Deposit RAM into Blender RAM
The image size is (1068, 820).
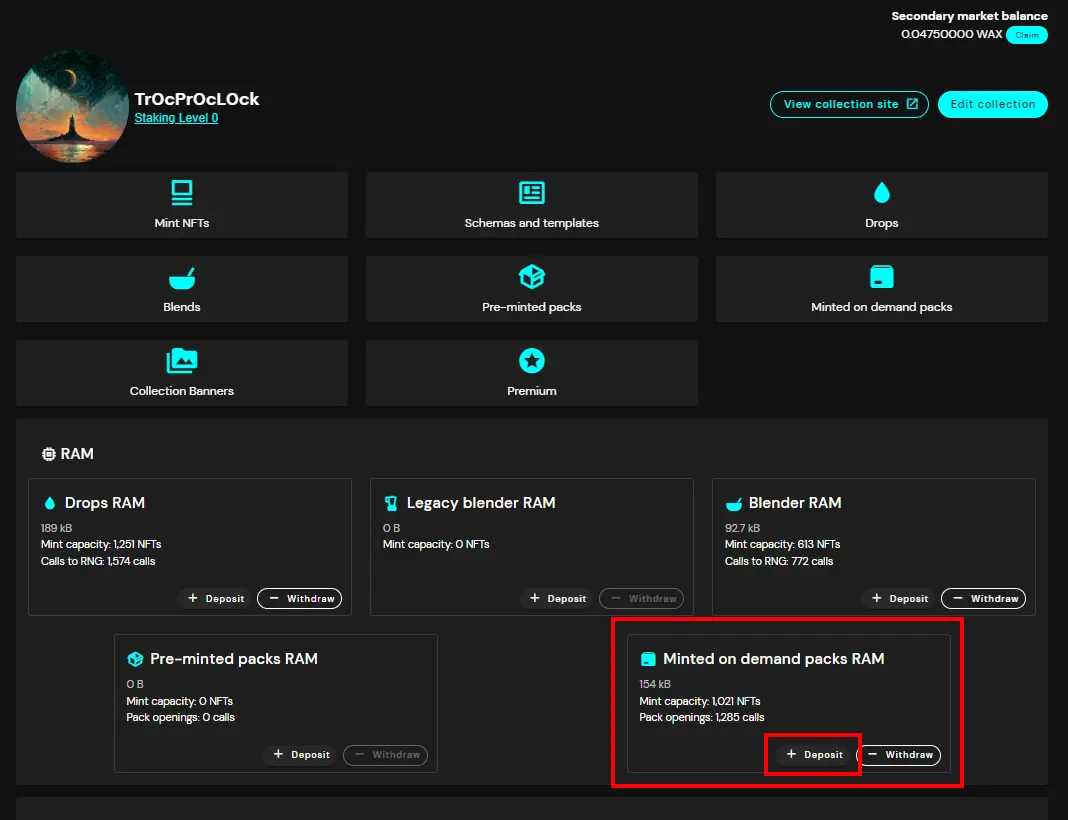(x=900, y=599)
